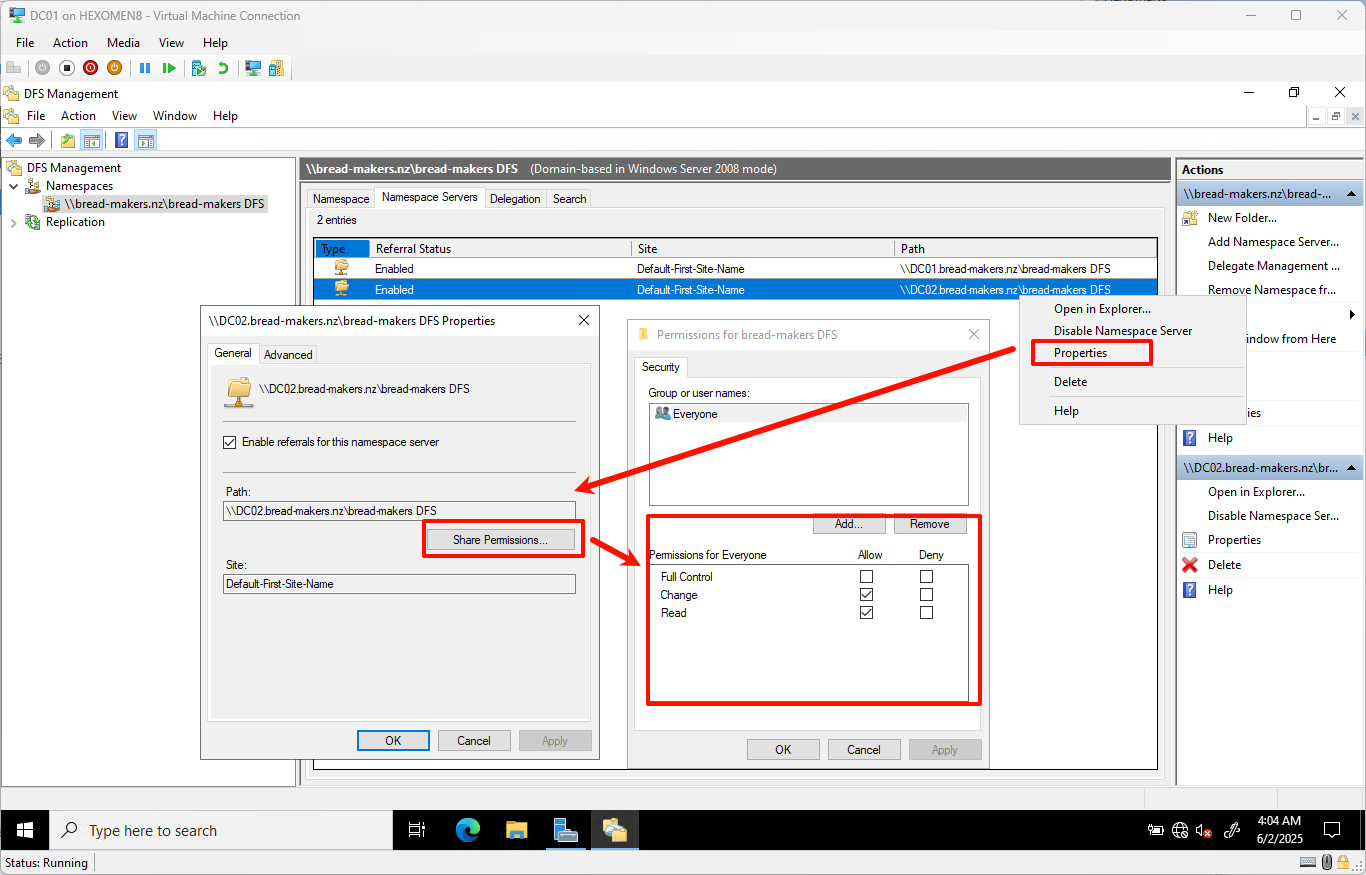Expand the Replication node
This screenshot has width=1366, height=875.
[x=14, y=221]
